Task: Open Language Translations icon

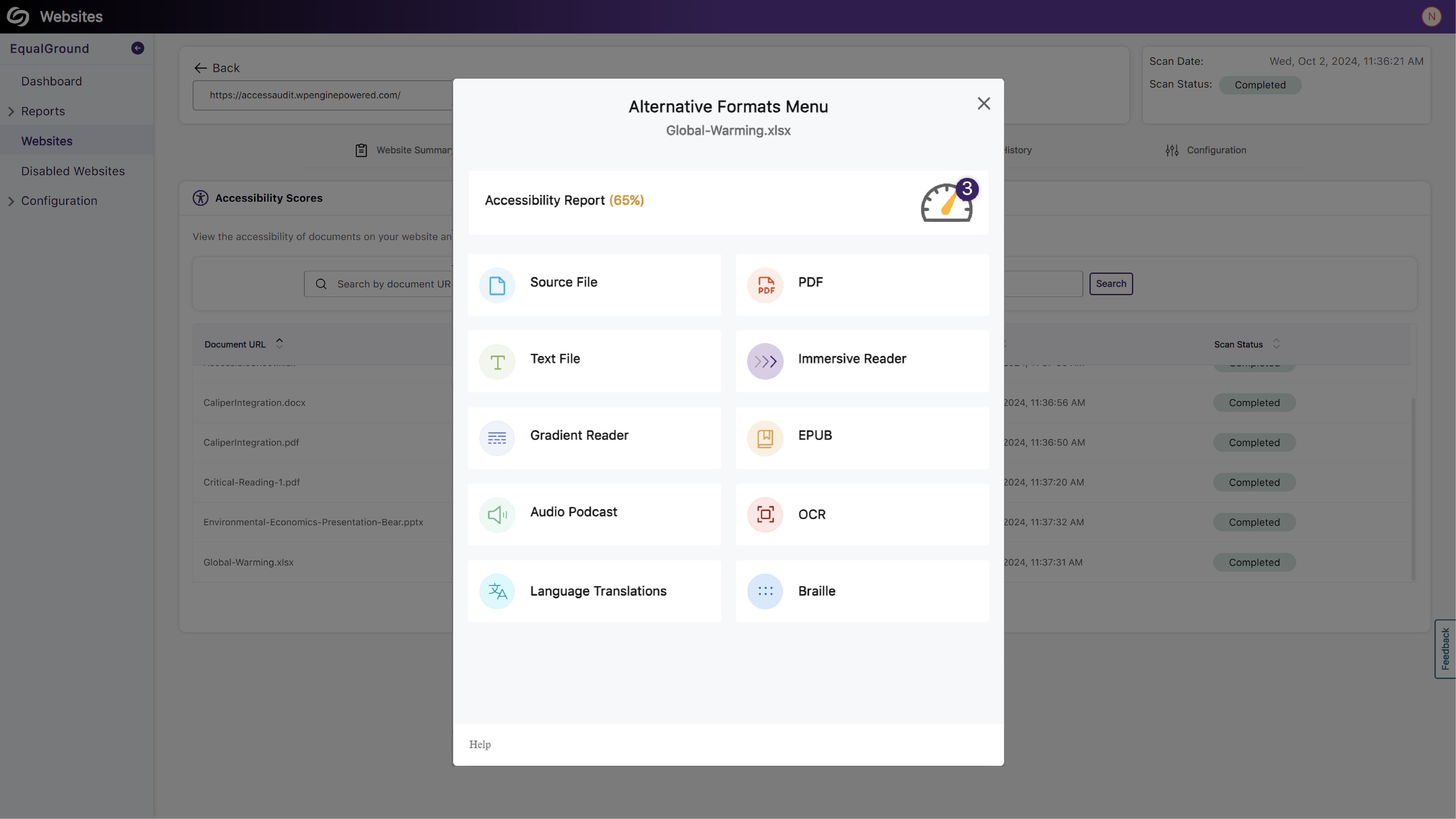Action: coord(497,591)
